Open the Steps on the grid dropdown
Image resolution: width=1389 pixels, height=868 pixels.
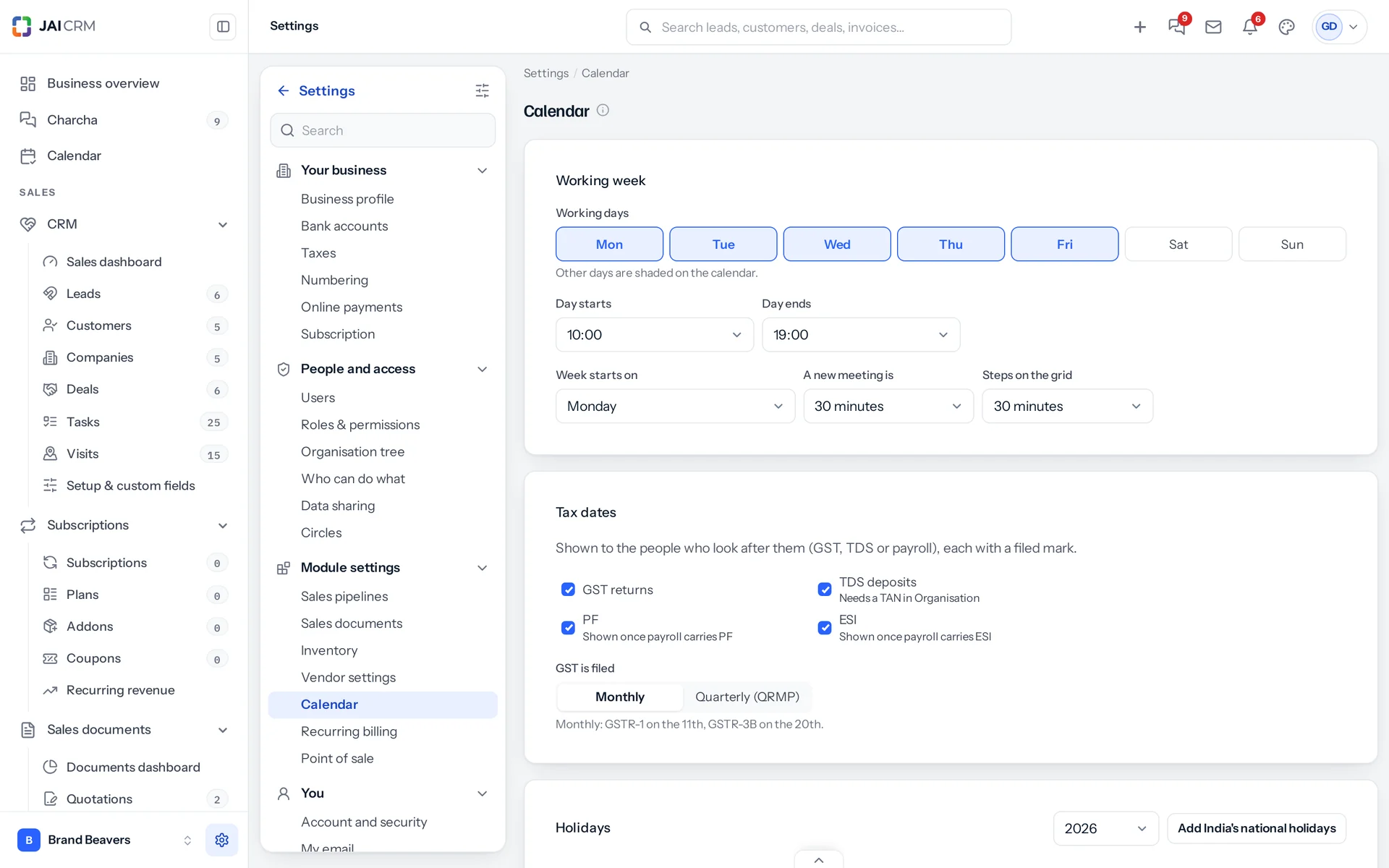pyautogui.click(x=1067, y=407)
